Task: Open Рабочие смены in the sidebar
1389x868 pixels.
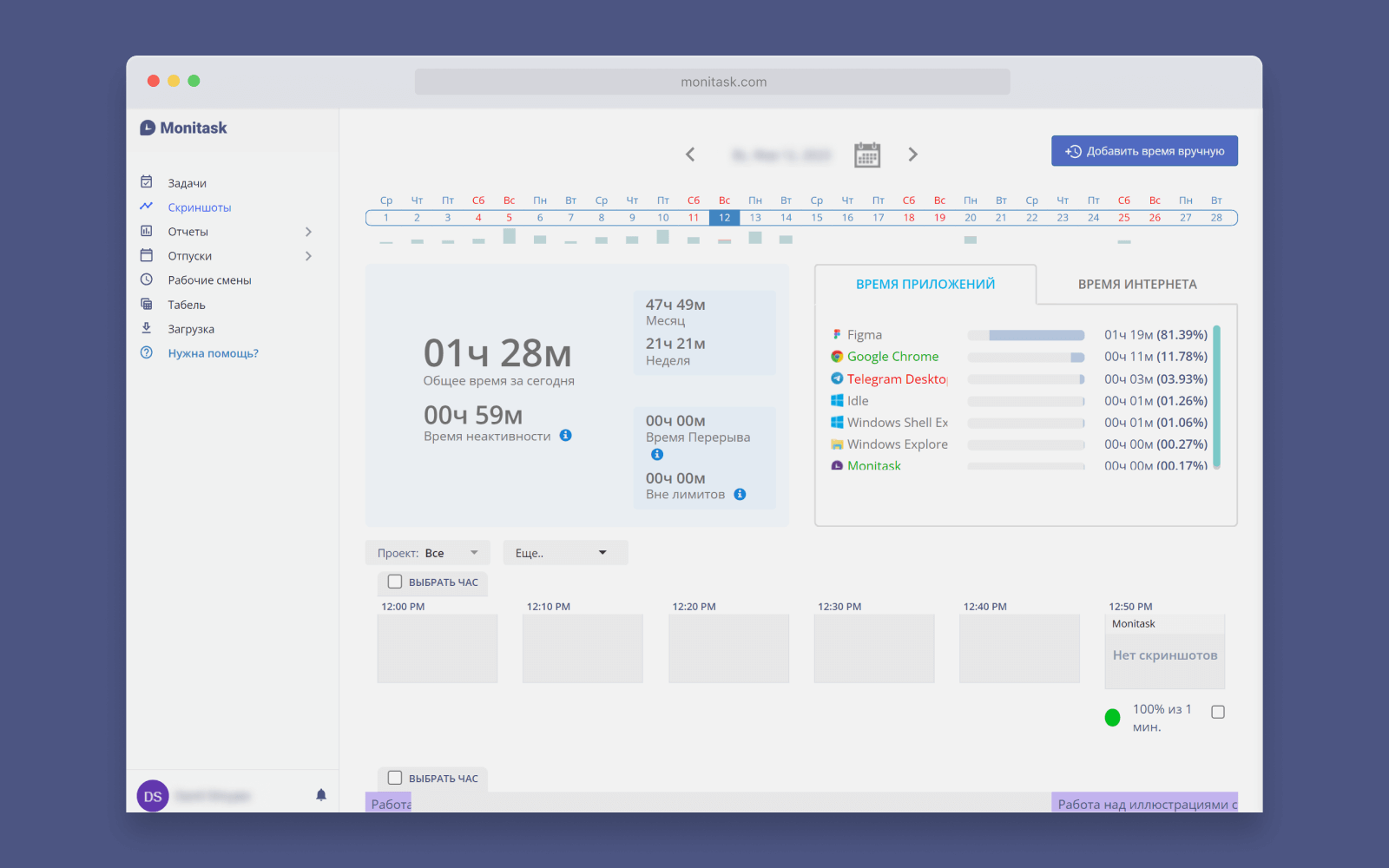Action: [209, 280]
